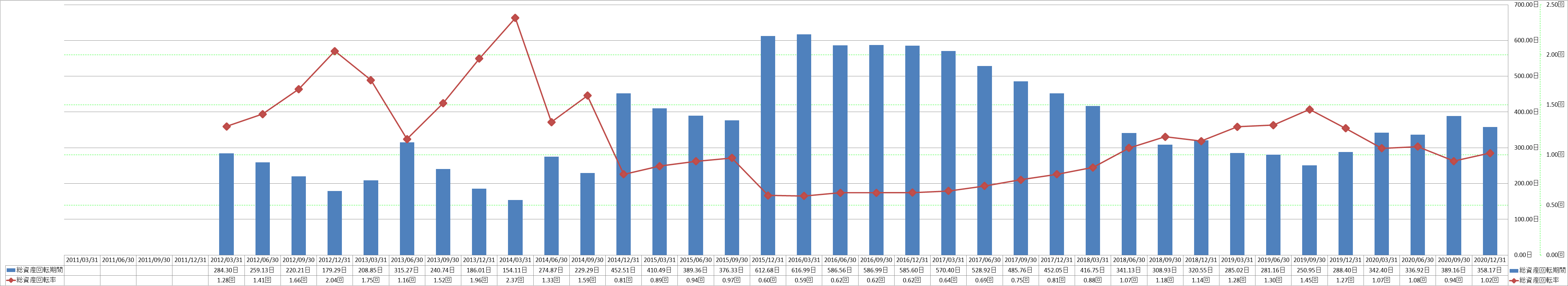The height and width of the screenshot is (286, 1568).
Task: Click the 600.00日 axis label
Action: coord(1526,40)
